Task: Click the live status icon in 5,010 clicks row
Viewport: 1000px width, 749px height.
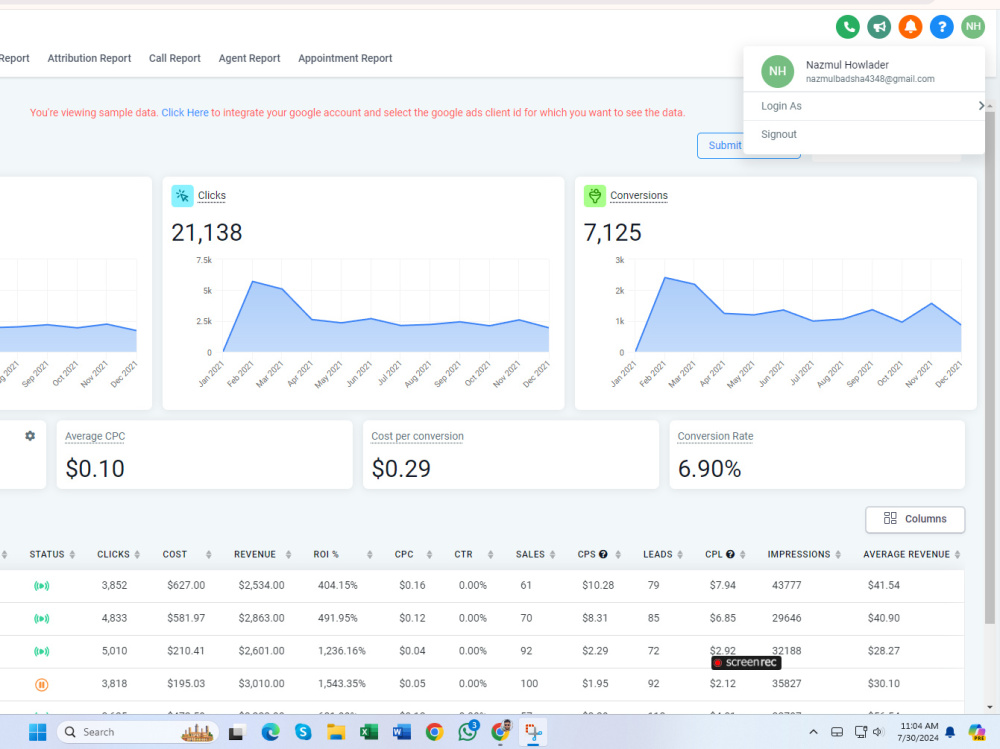Action: [41, 651]
